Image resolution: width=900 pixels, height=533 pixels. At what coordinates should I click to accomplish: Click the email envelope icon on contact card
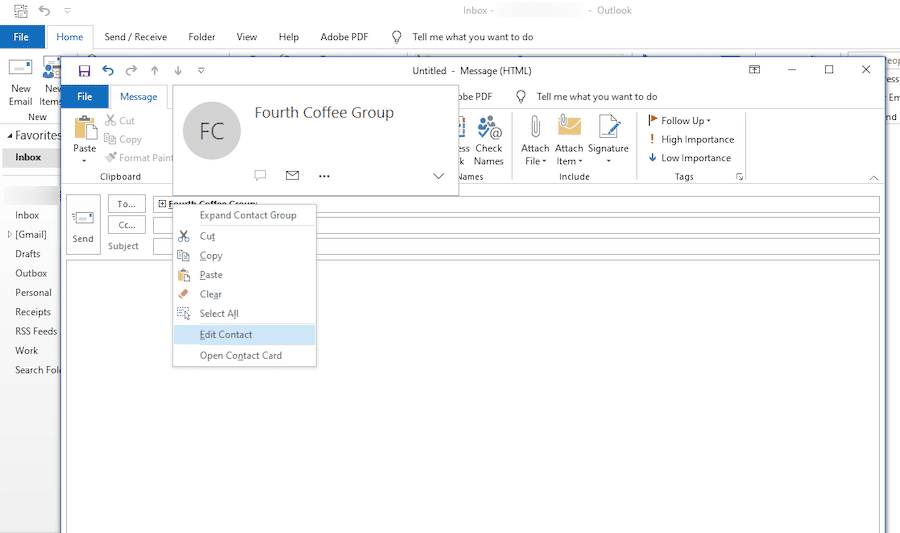tap(292, 176)
